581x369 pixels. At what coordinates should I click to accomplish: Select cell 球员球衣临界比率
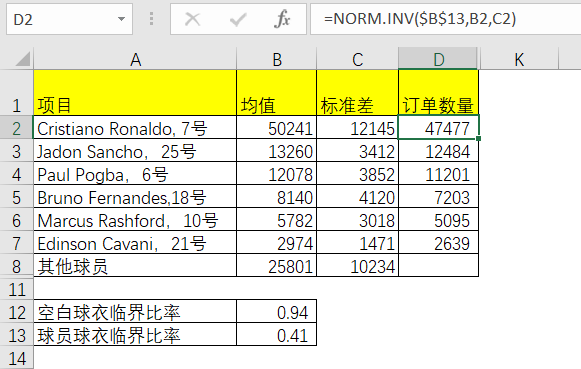(x=135, y=334)
